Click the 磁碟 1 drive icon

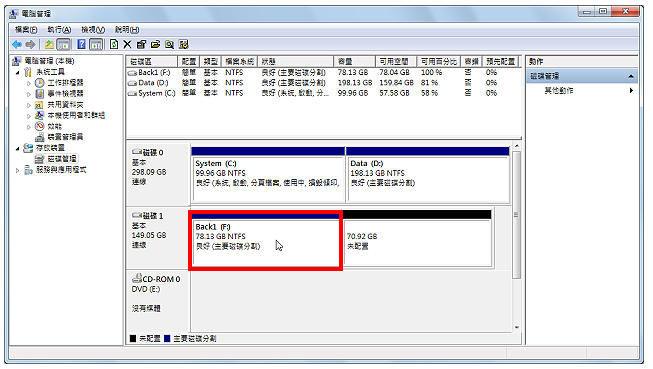point(137,215)
